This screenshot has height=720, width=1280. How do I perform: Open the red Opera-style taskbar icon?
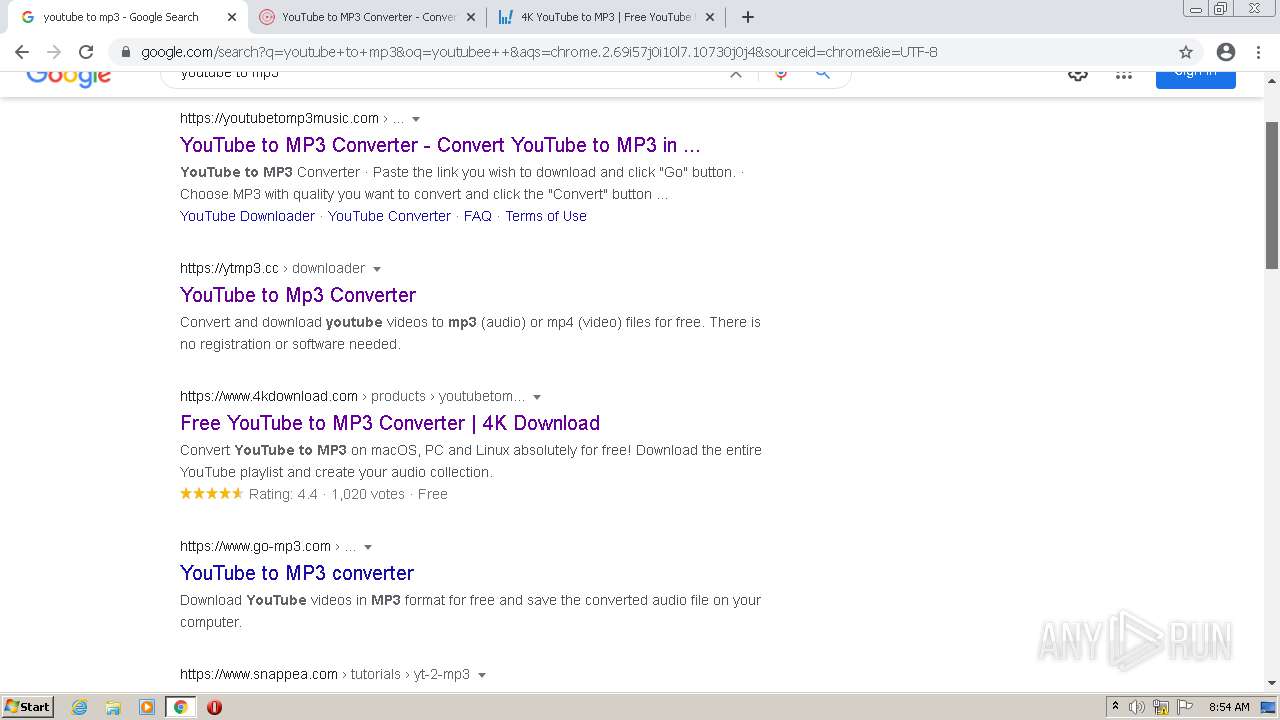pos(214,707)
